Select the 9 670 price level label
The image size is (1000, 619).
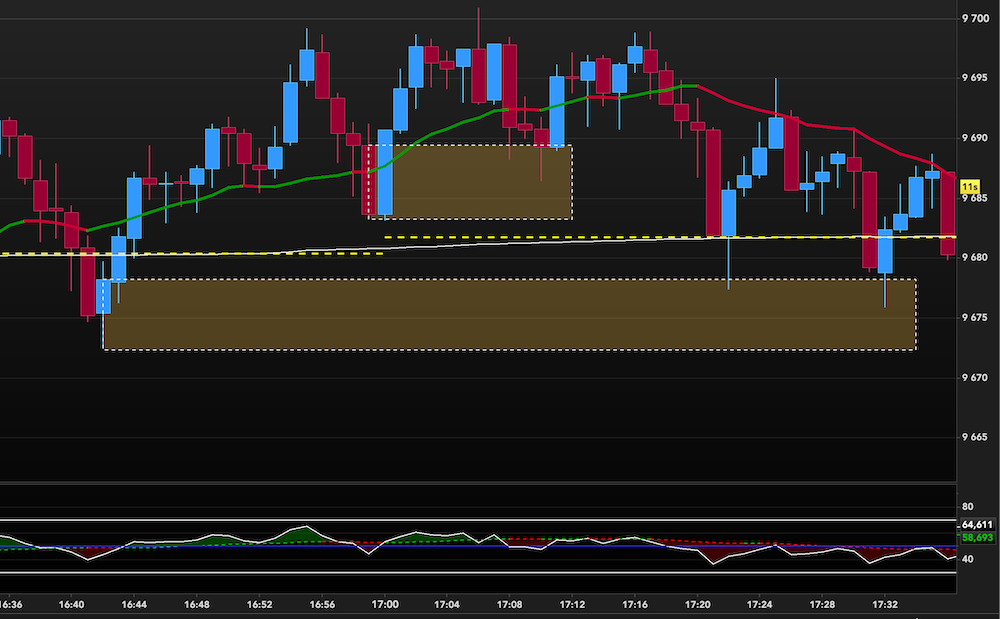975,377
